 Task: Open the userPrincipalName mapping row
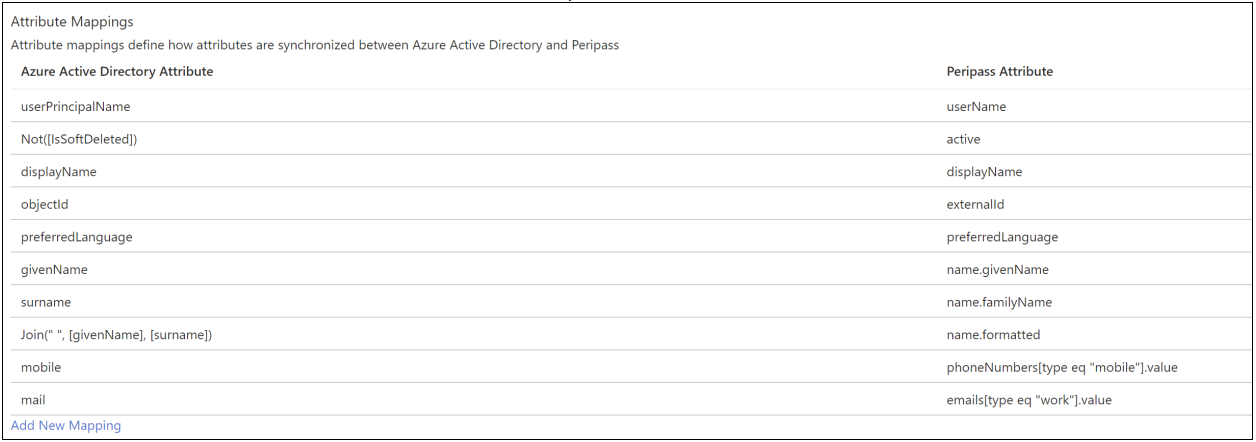76,106
